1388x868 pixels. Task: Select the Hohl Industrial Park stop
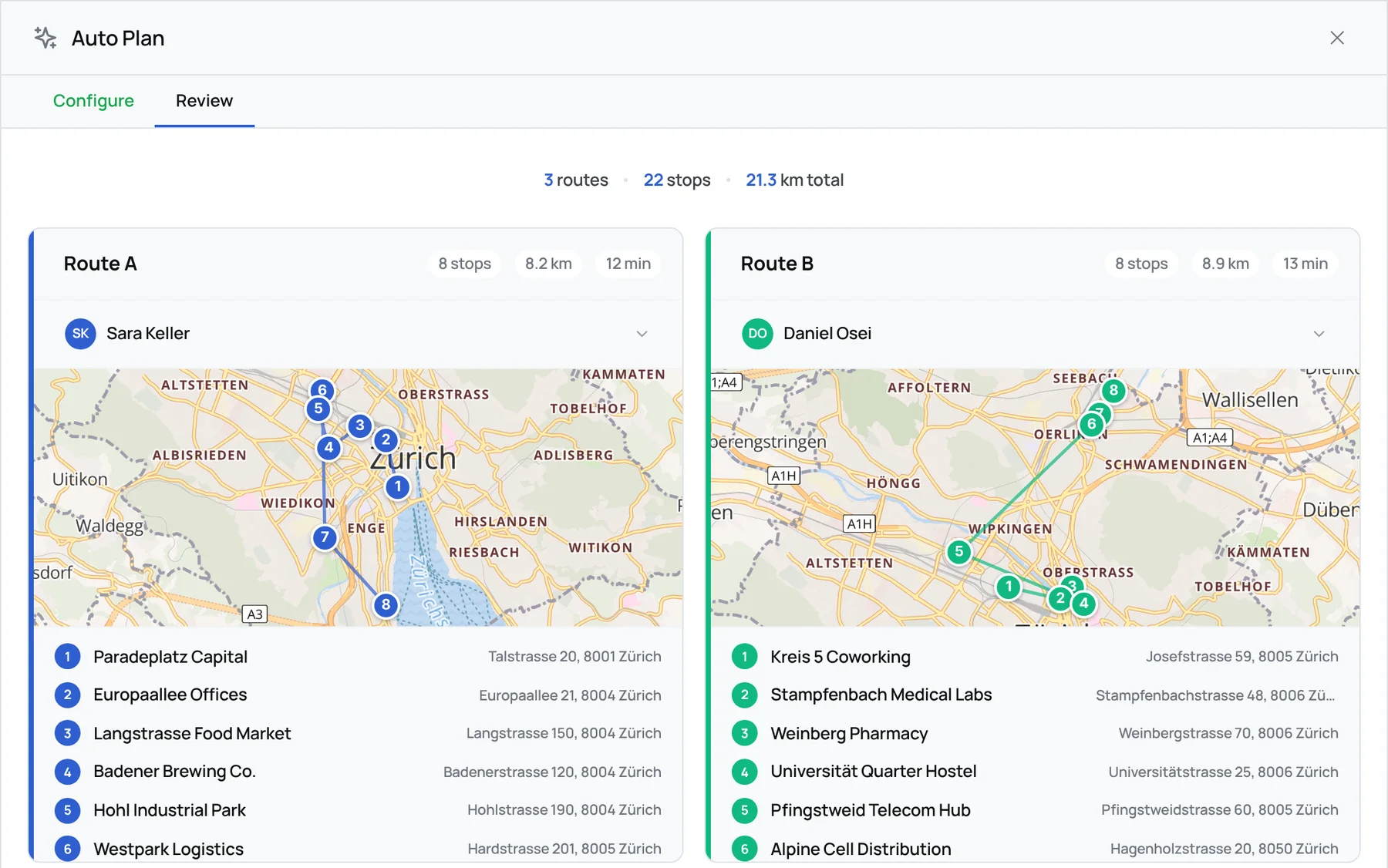[x=358, y=810]
